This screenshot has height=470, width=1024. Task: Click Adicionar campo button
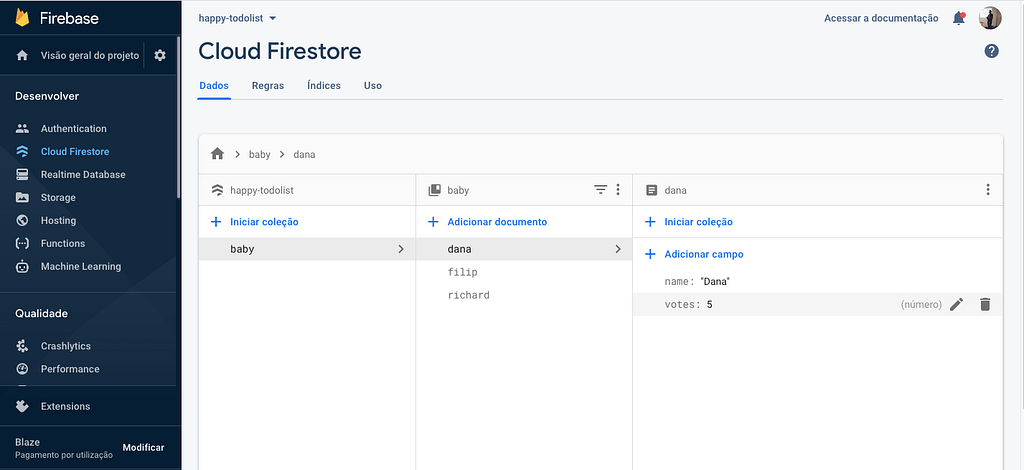point(703,255)
